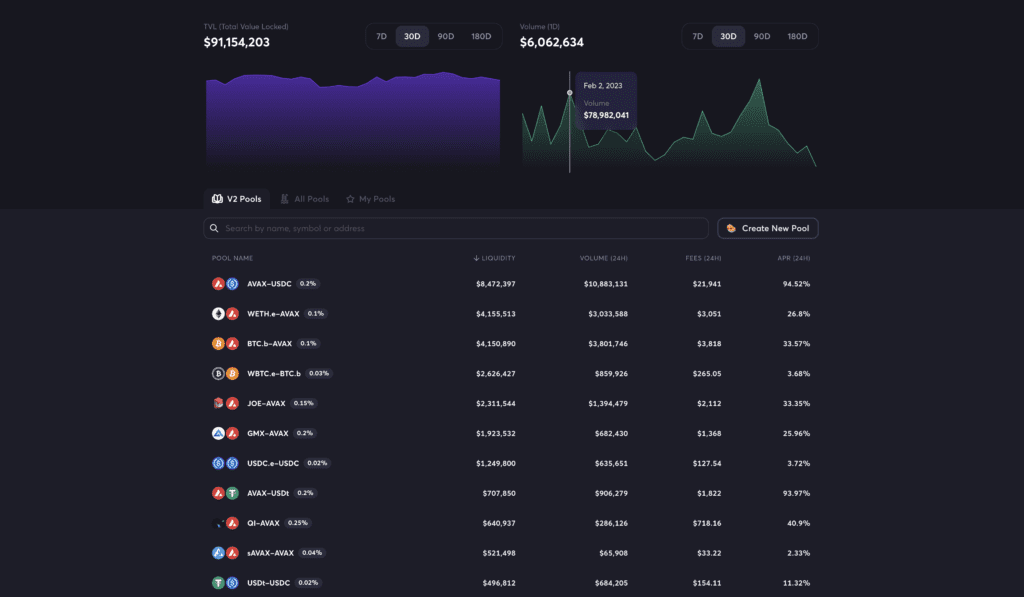Open the JOE–AVAX pool
This screenshot has width=1024, height=597.
click(511, 404)
